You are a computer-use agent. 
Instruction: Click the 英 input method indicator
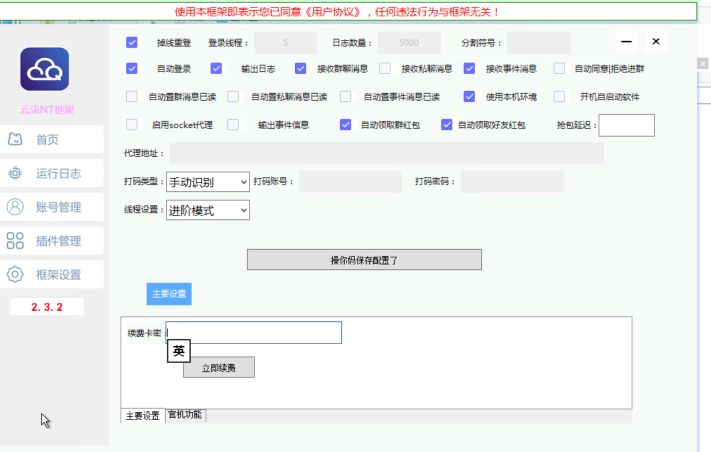tap(178, 351)
